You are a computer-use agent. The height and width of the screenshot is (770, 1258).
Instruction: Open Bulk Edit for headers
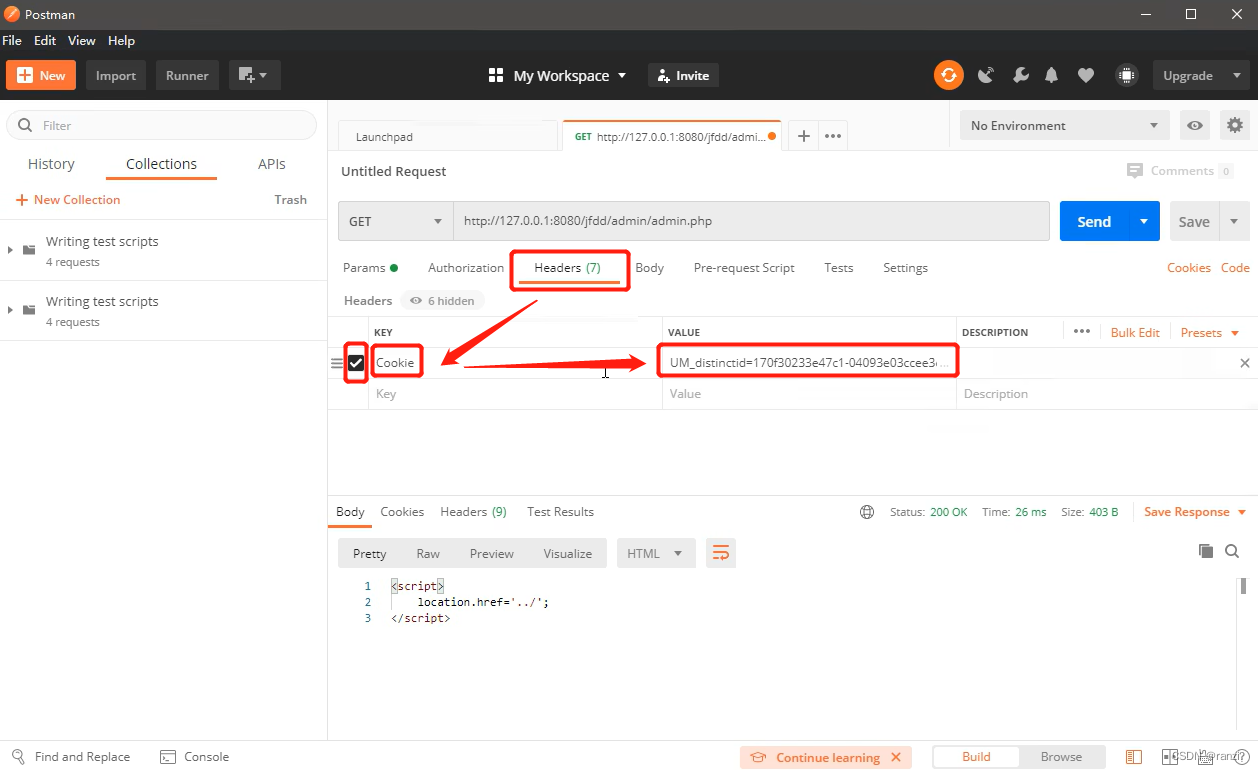1135,332
